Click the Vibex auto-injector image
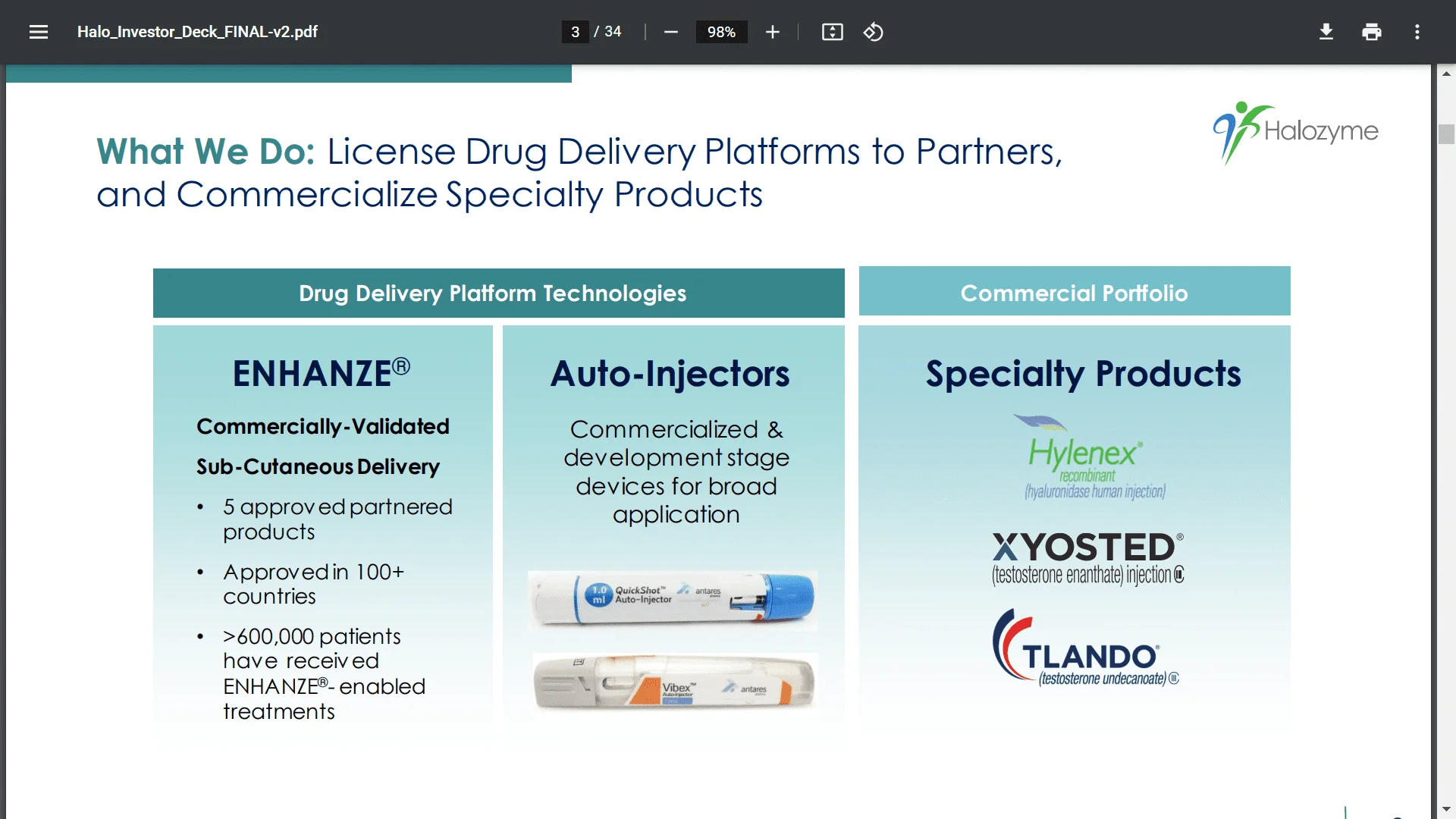The image size is (1456, 819). (674, 682)
